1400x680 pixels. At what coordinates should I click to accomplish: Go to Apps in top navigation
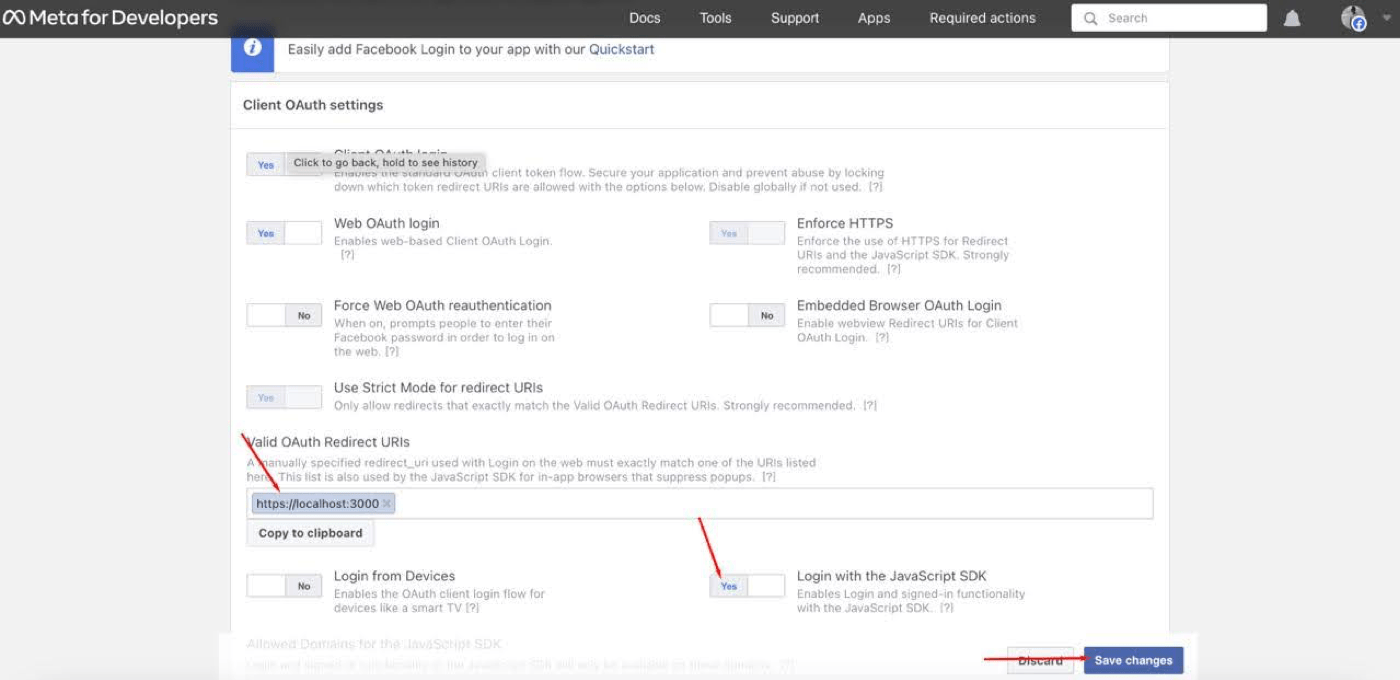874,18
